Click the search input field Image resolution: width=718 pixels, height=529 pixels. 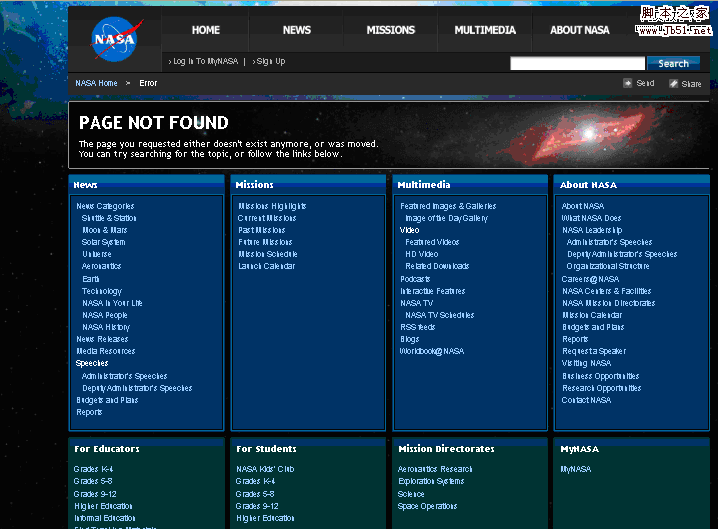[577, 63]
